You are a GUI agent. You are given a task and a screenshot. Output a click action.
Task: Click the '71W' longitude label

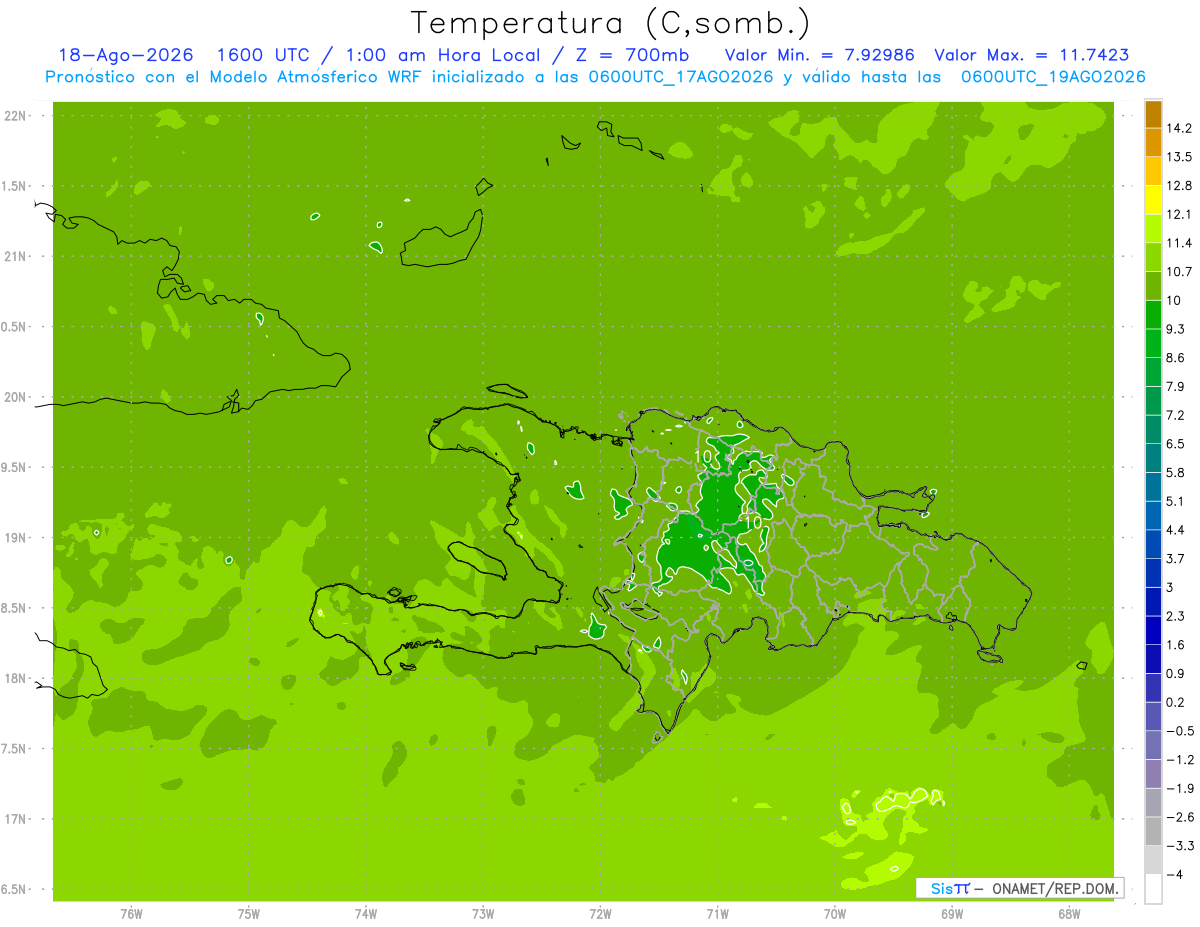pyautogui.click(x=717, y=913)
